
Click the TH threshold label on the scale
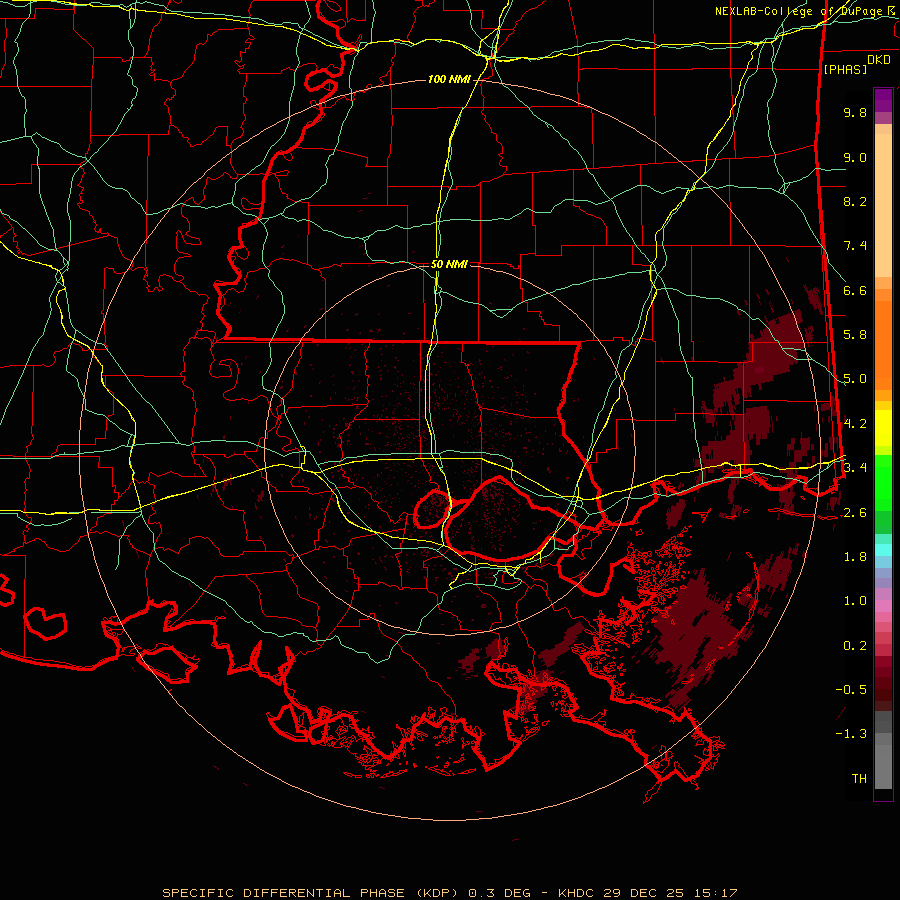point(859,779)
